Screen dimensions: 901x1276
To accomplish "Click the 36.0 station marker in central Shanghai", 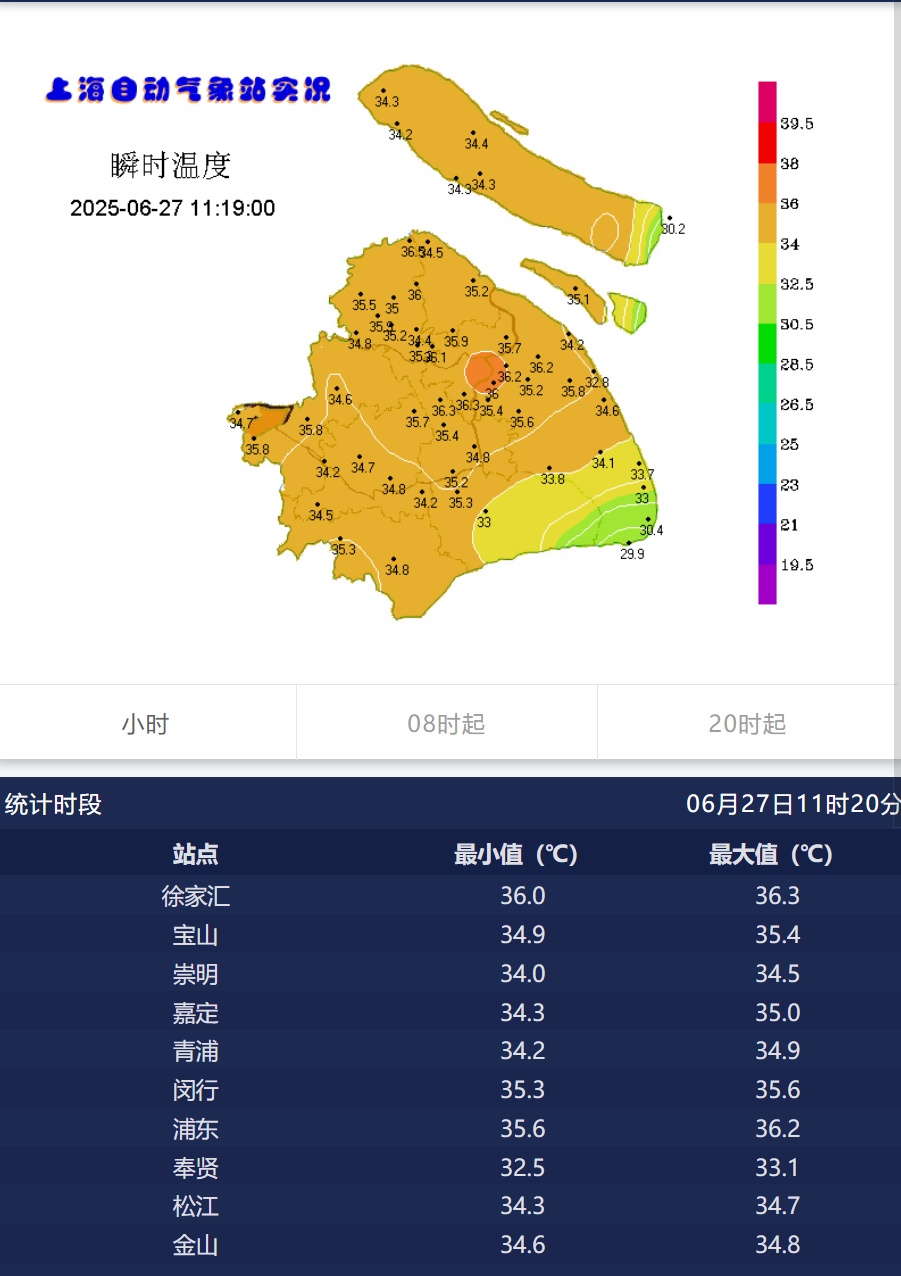I will coord(490,394).
